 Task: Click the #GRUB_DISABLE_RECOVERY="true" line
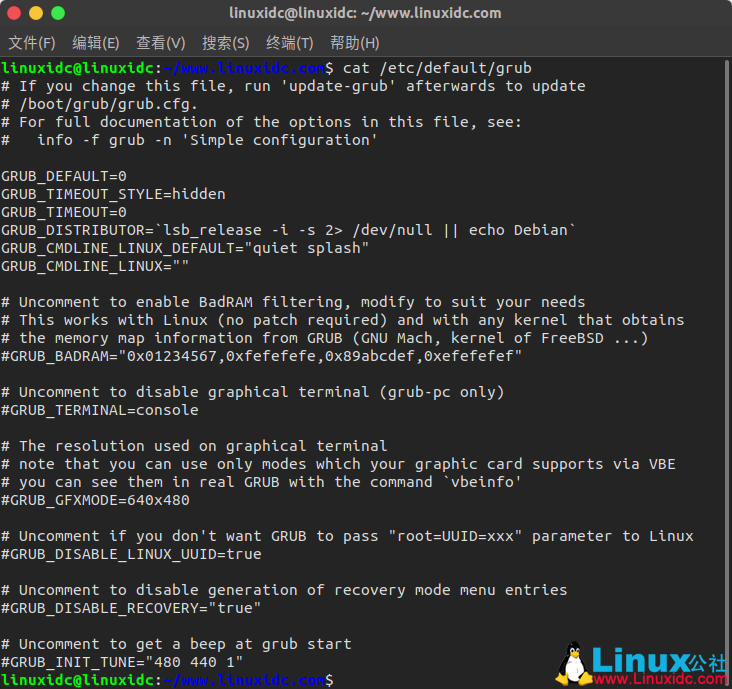(x=131, y=608)
